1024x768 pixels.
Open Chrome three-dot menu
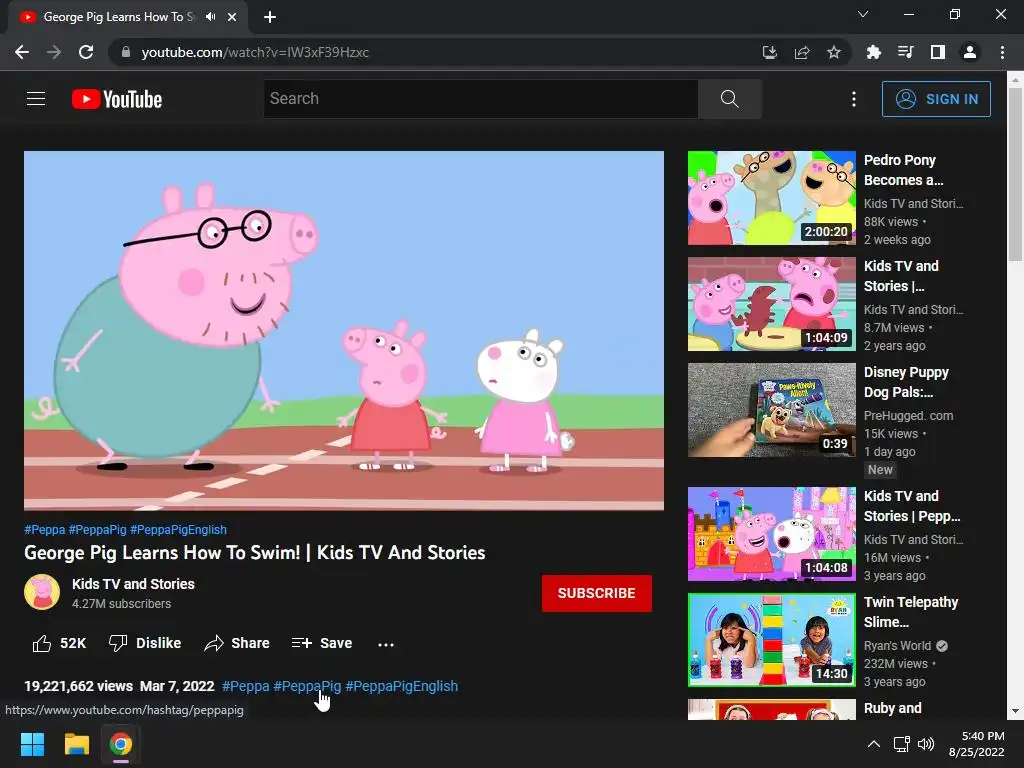coord(1002,52)
